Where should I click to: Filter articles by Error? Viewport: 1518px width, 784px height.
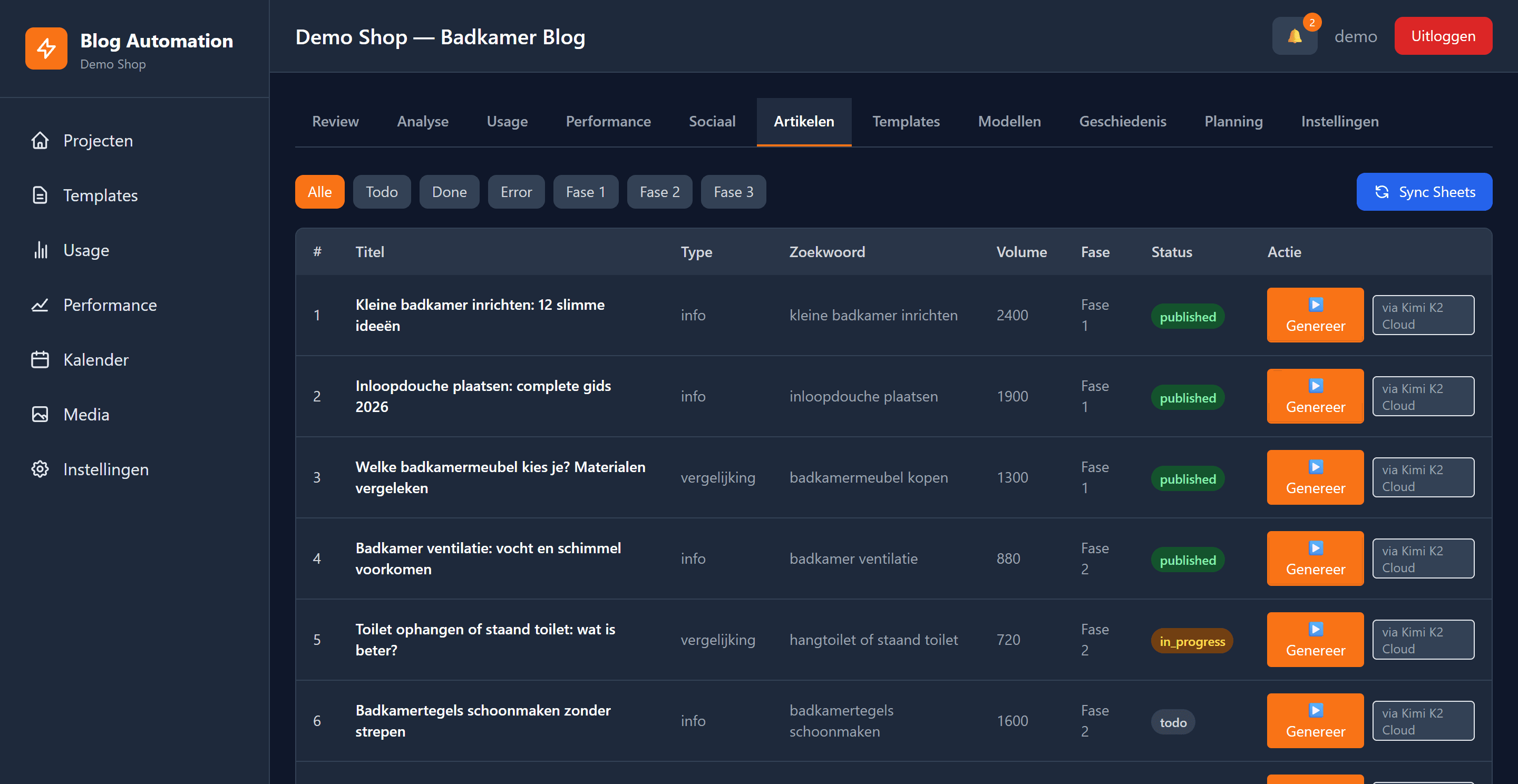516,192
